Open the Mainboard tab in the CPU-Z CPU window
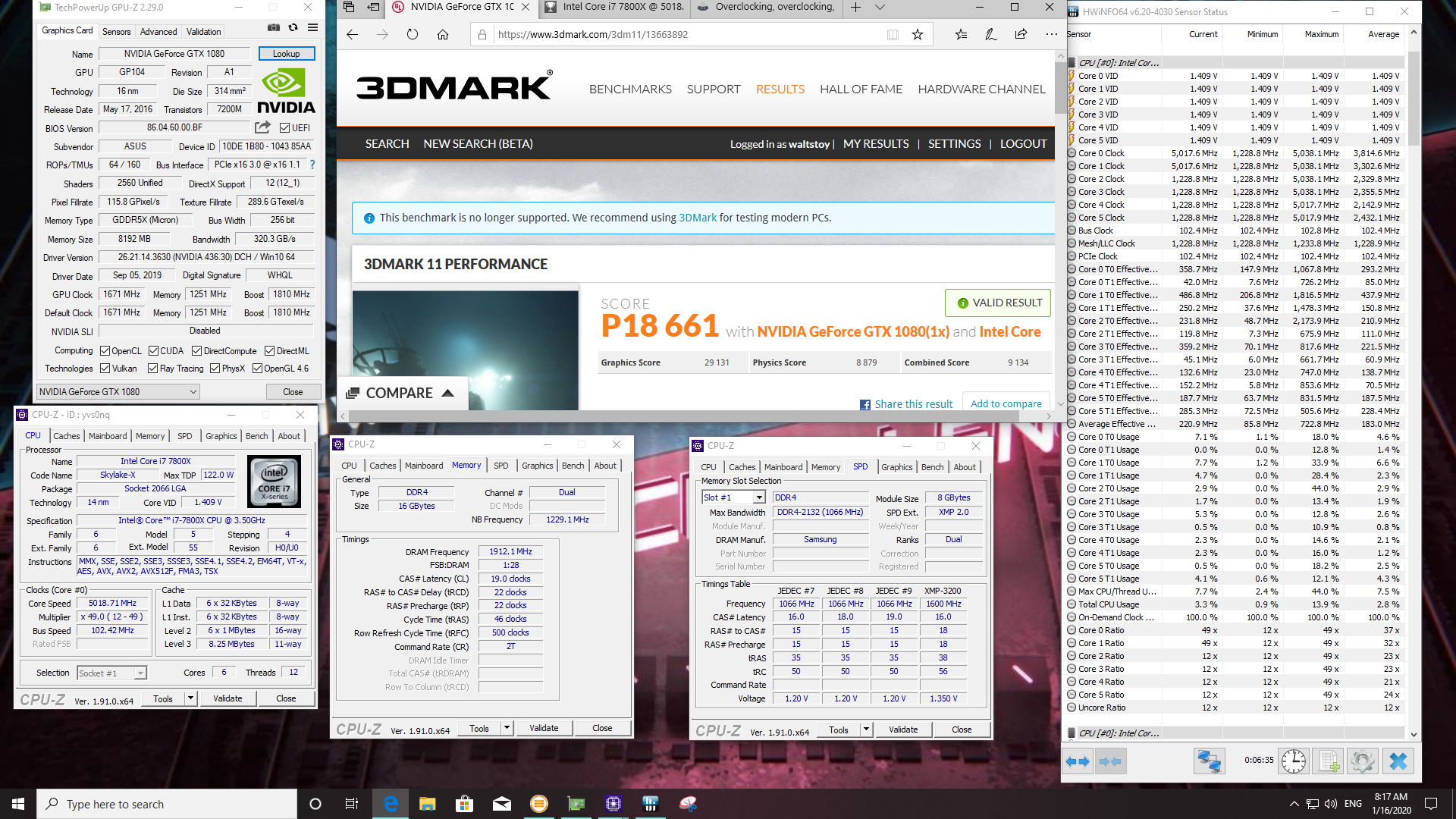 click(108, 436)
